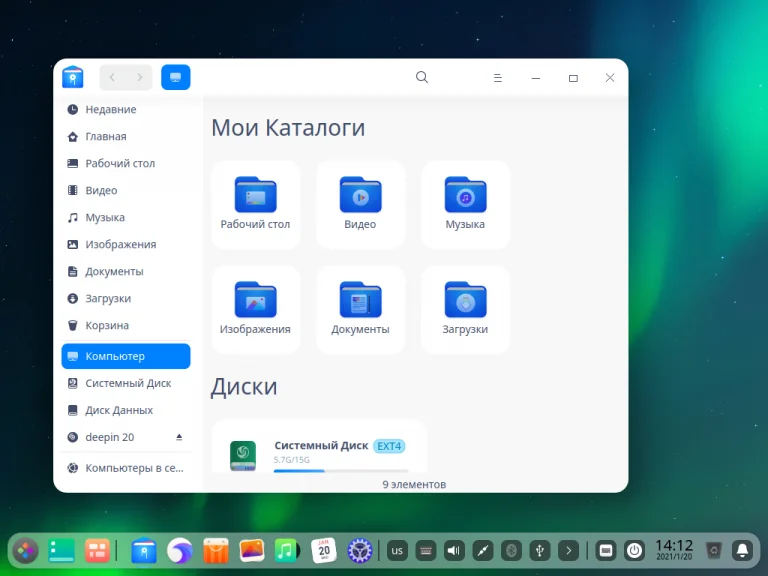Expand the dock tray arrow
This screenshot has height=576, width=768.
(568, 551)
